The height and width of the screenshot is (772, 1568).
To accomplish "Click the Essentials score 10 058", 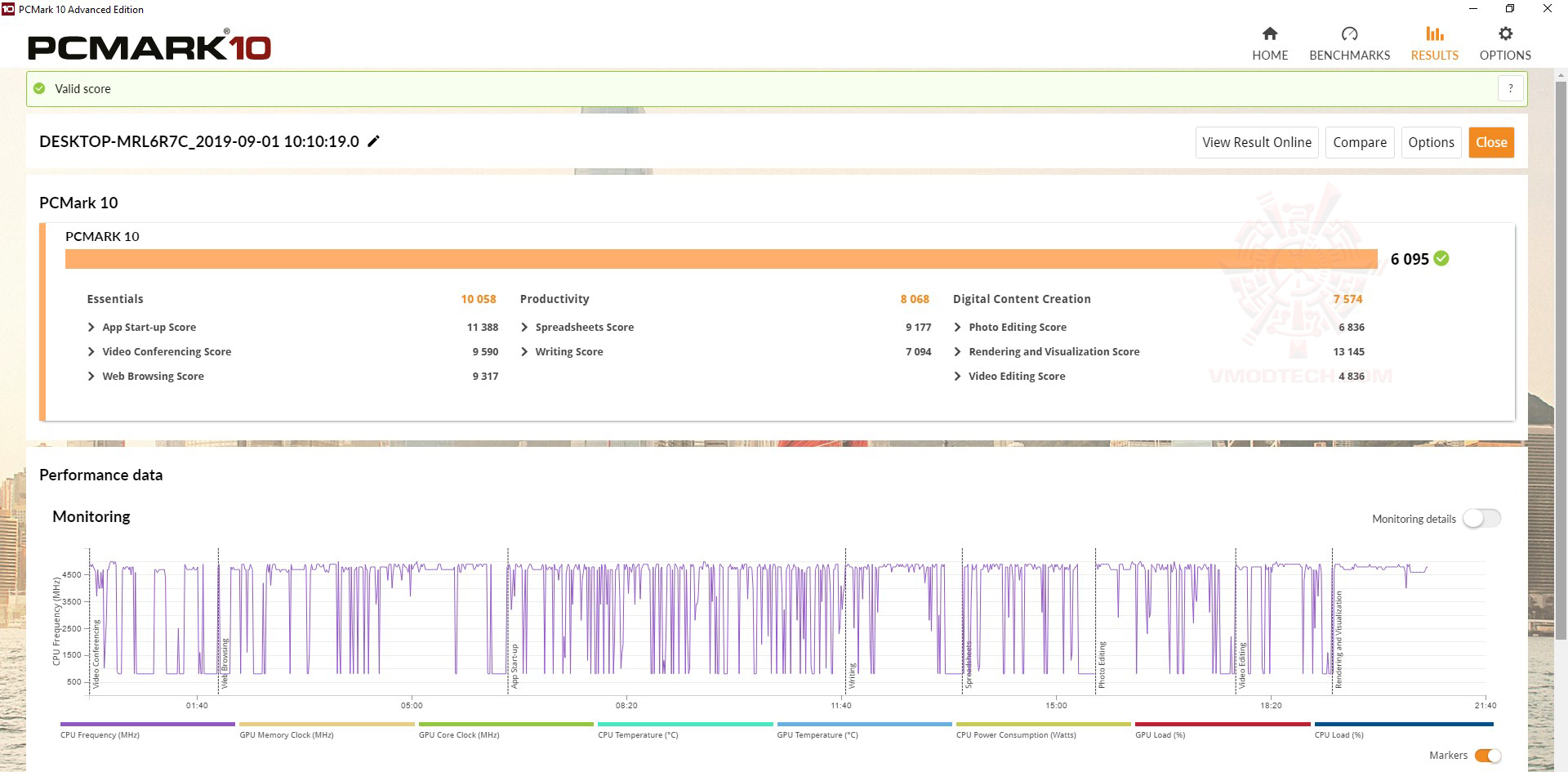I will point(479,299).
